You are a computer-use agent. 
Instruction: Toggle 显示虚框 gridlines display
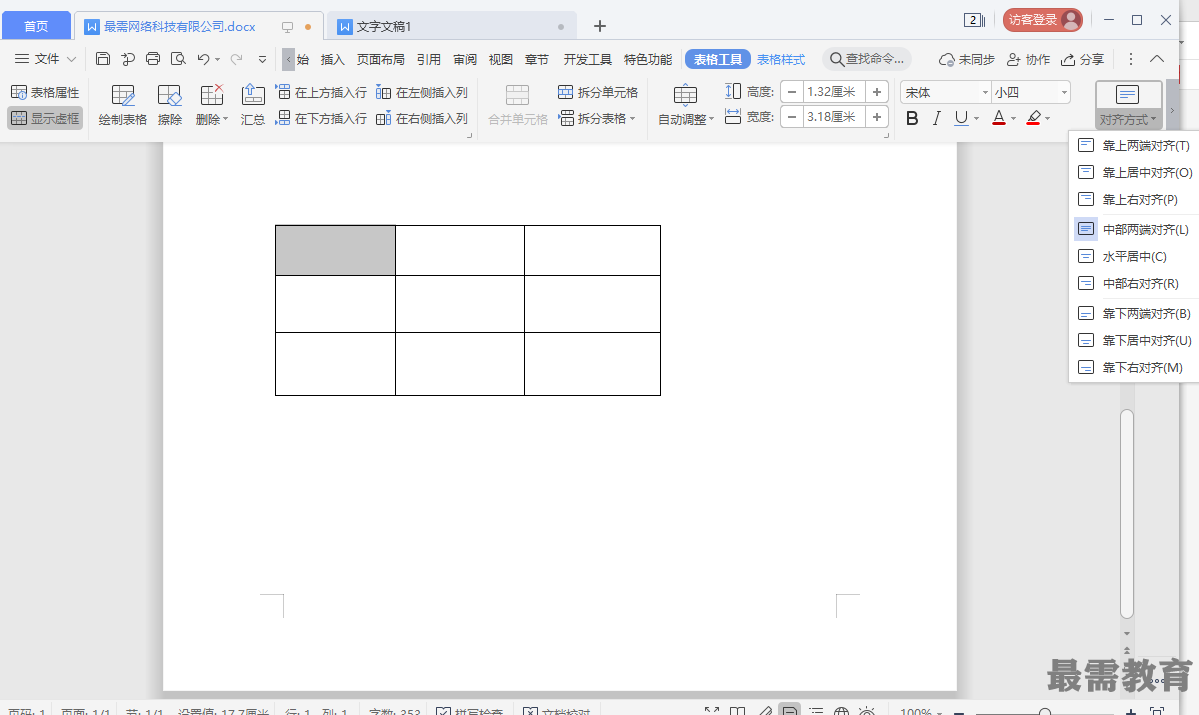pyautogui.click(x=45, y=119)
